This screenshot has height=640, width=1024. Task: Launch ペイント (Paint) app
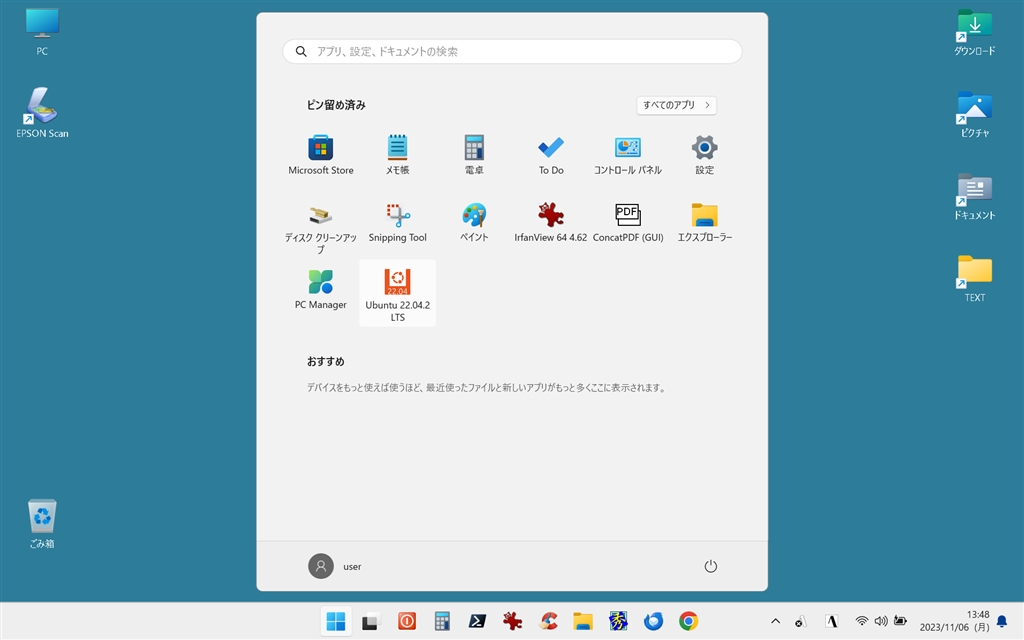coord(474,223)
